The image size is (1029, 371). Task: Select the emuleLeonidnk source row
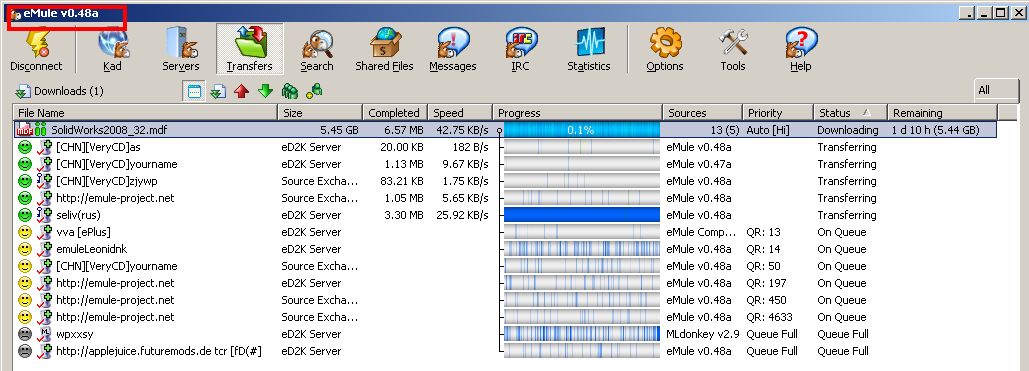(505, 249)
